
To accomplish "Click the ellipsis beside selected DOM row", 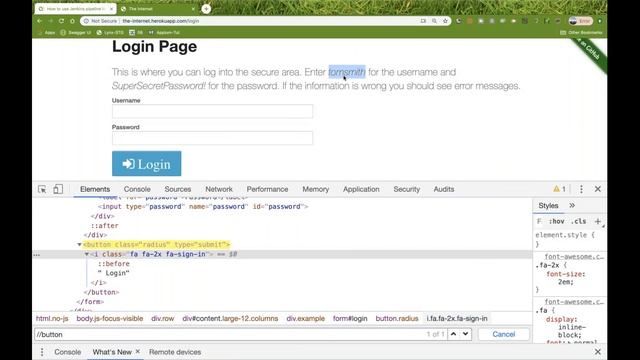I will click(37, 255).
